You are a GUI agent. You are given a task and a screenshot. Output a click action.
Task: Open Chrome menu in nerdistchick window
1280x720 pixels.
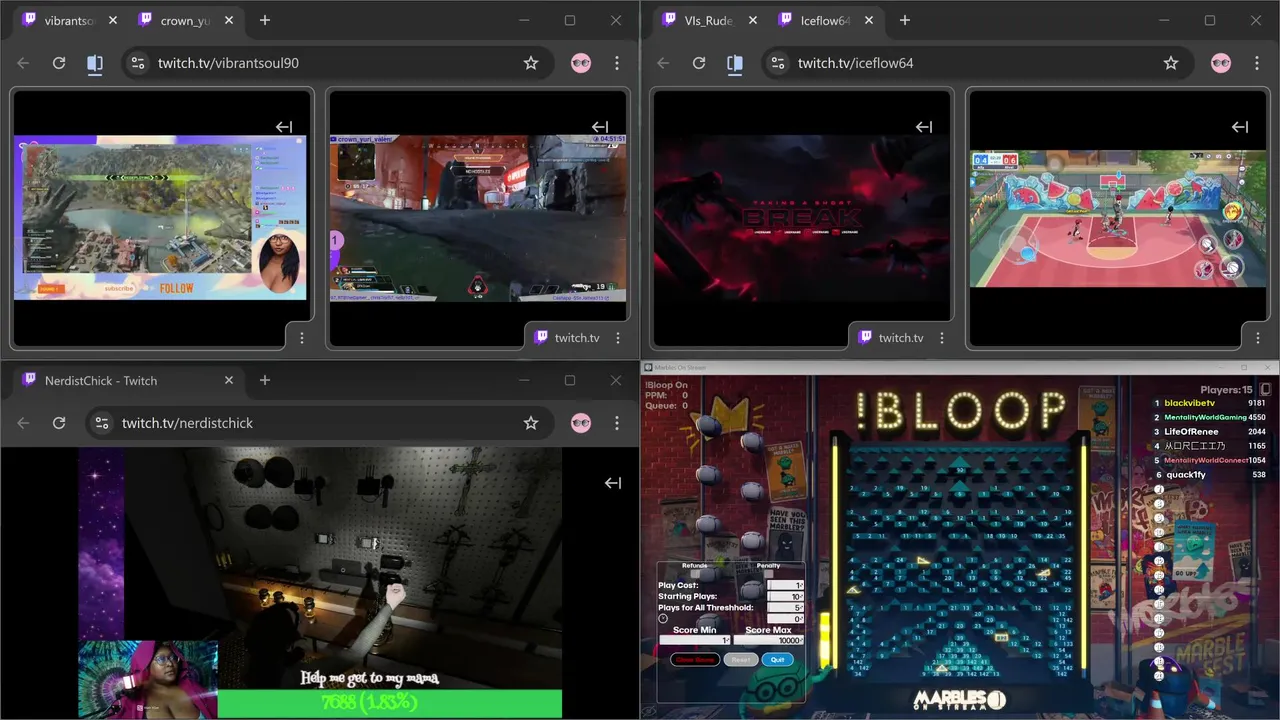tap(617, 423)
